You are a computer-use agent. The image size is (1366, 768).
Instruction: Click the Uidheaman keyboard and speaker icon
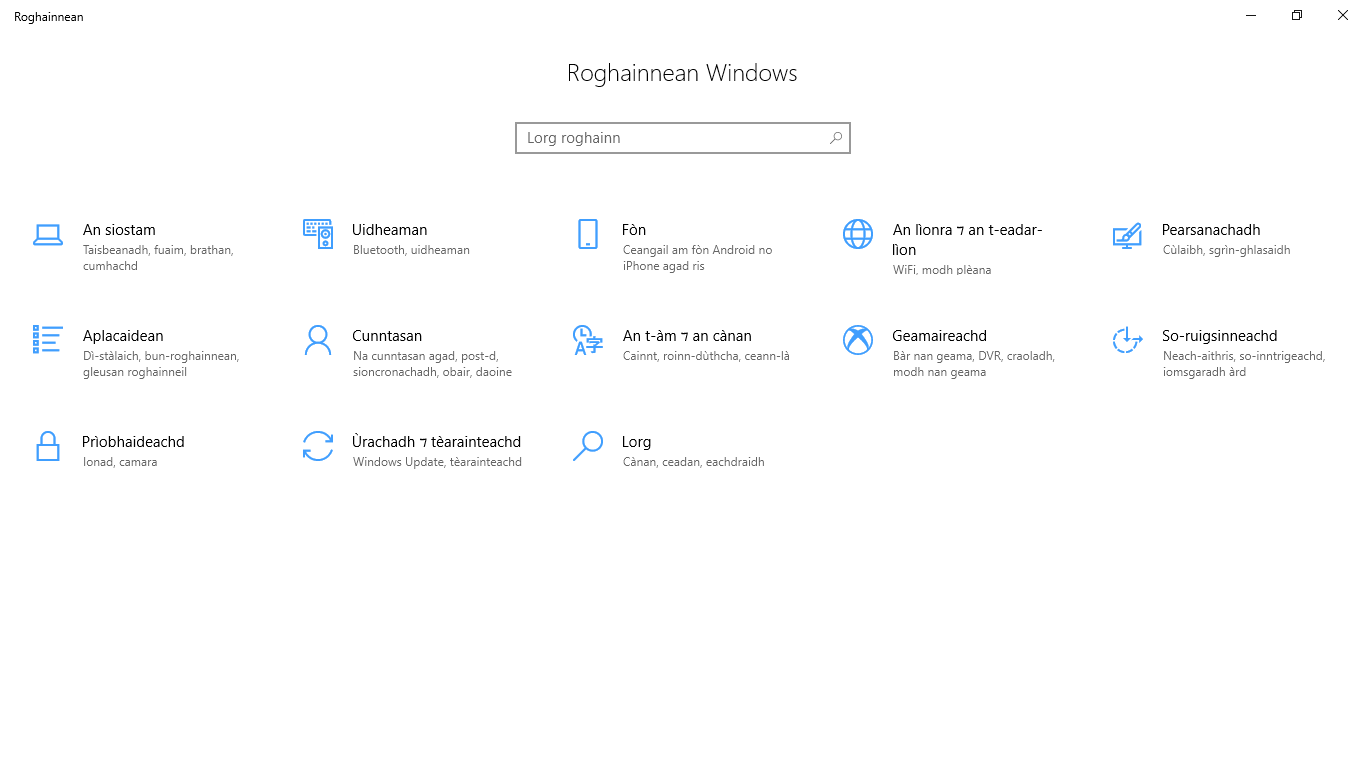(318, 234)
